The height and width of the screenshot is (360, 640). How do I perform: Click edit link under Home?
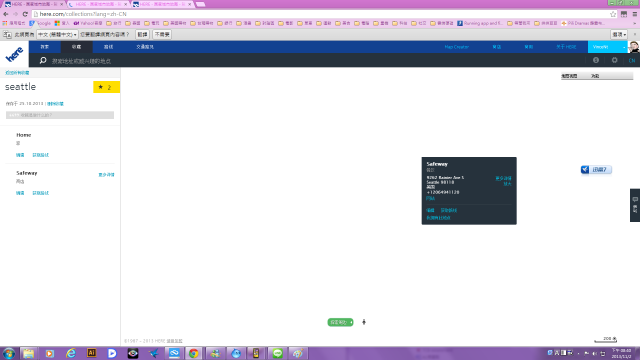point(20,155)
